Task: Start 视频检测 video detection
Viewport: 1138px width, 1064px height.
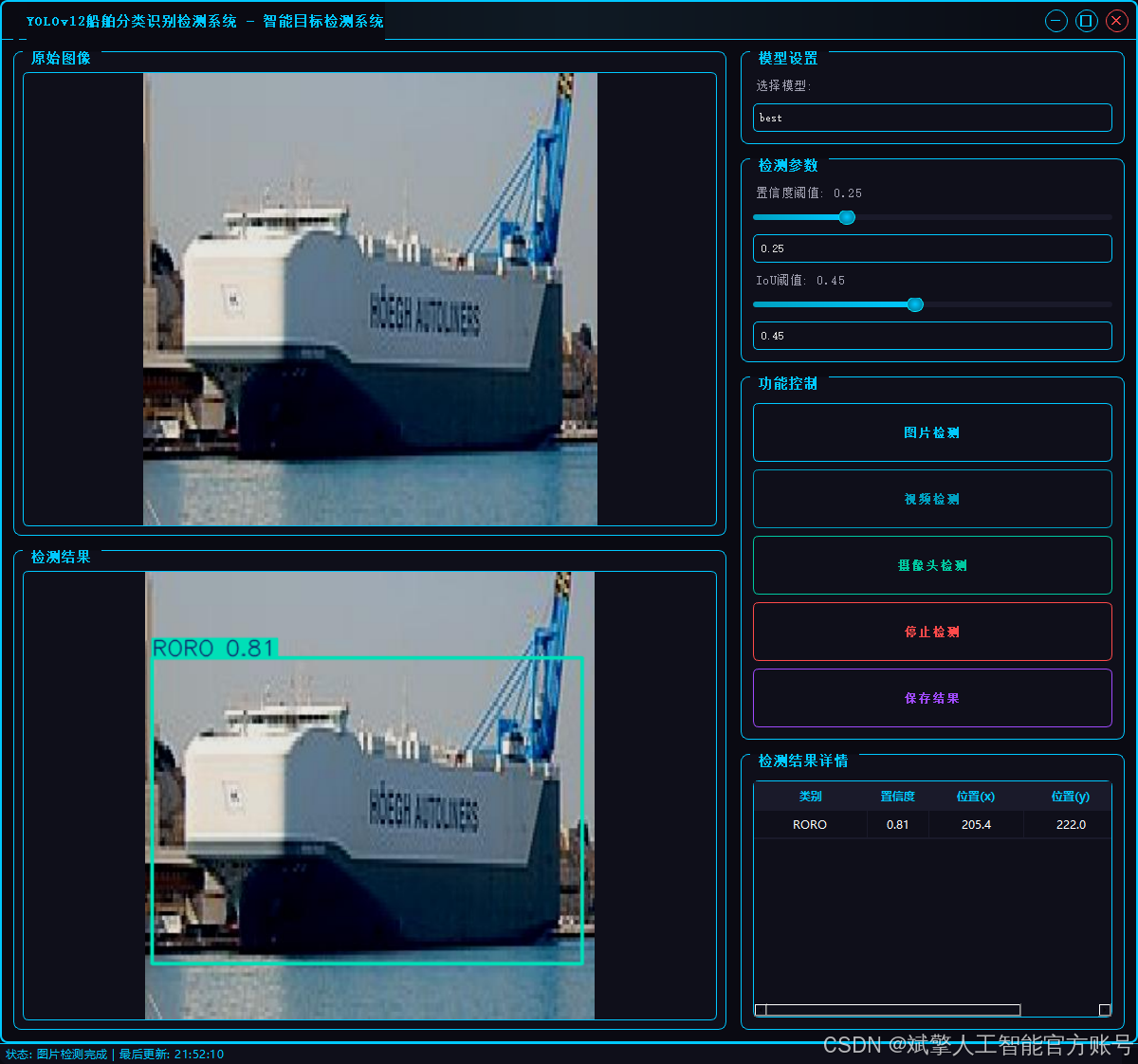Action: (932, 499)
